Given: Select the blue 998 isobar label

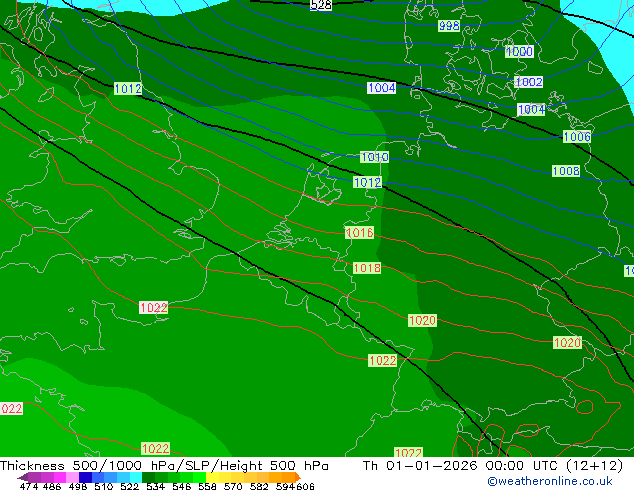Looking at the screenshot, I should tap(449, 26).
